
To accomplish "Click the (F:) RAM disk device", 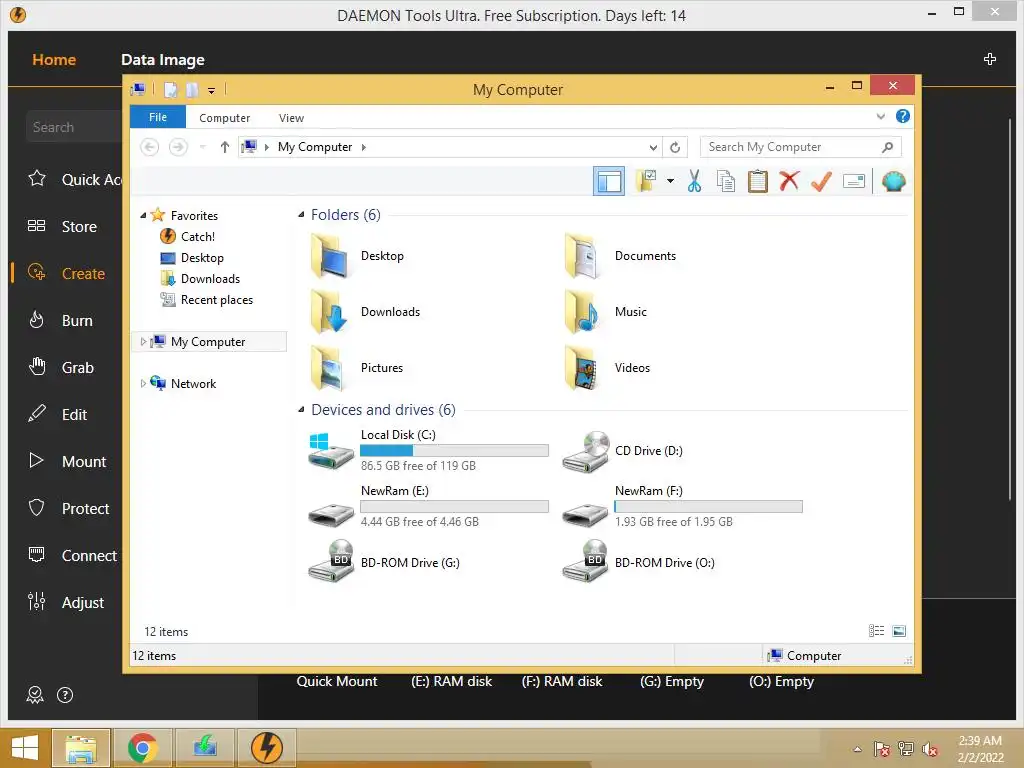I will coord(562,681).
